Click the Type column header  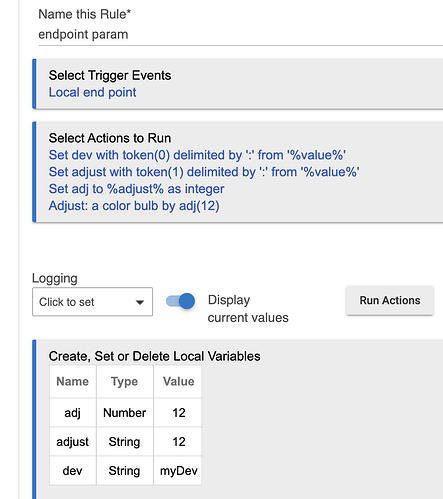coord(124,381)
